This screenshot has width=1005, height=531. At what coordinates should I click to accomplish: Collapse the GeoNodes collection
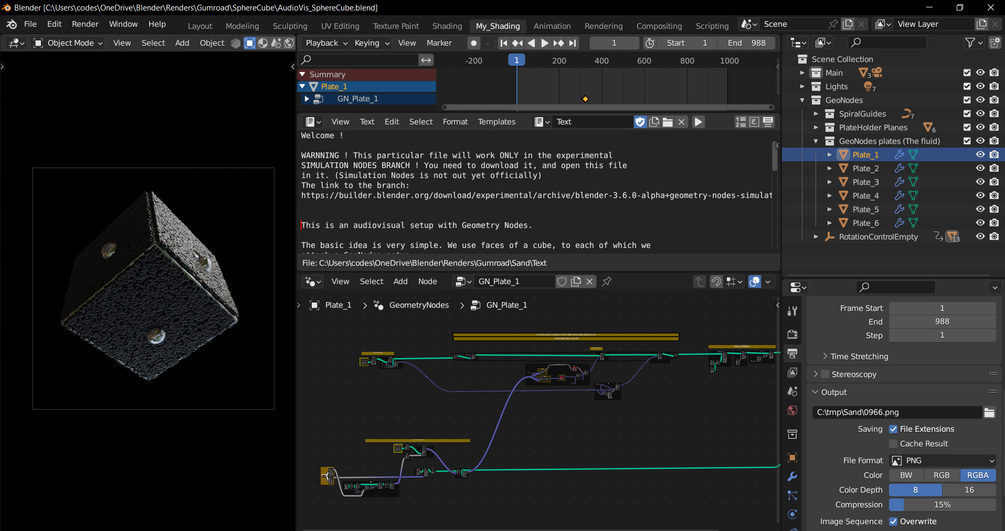(802, 100)
